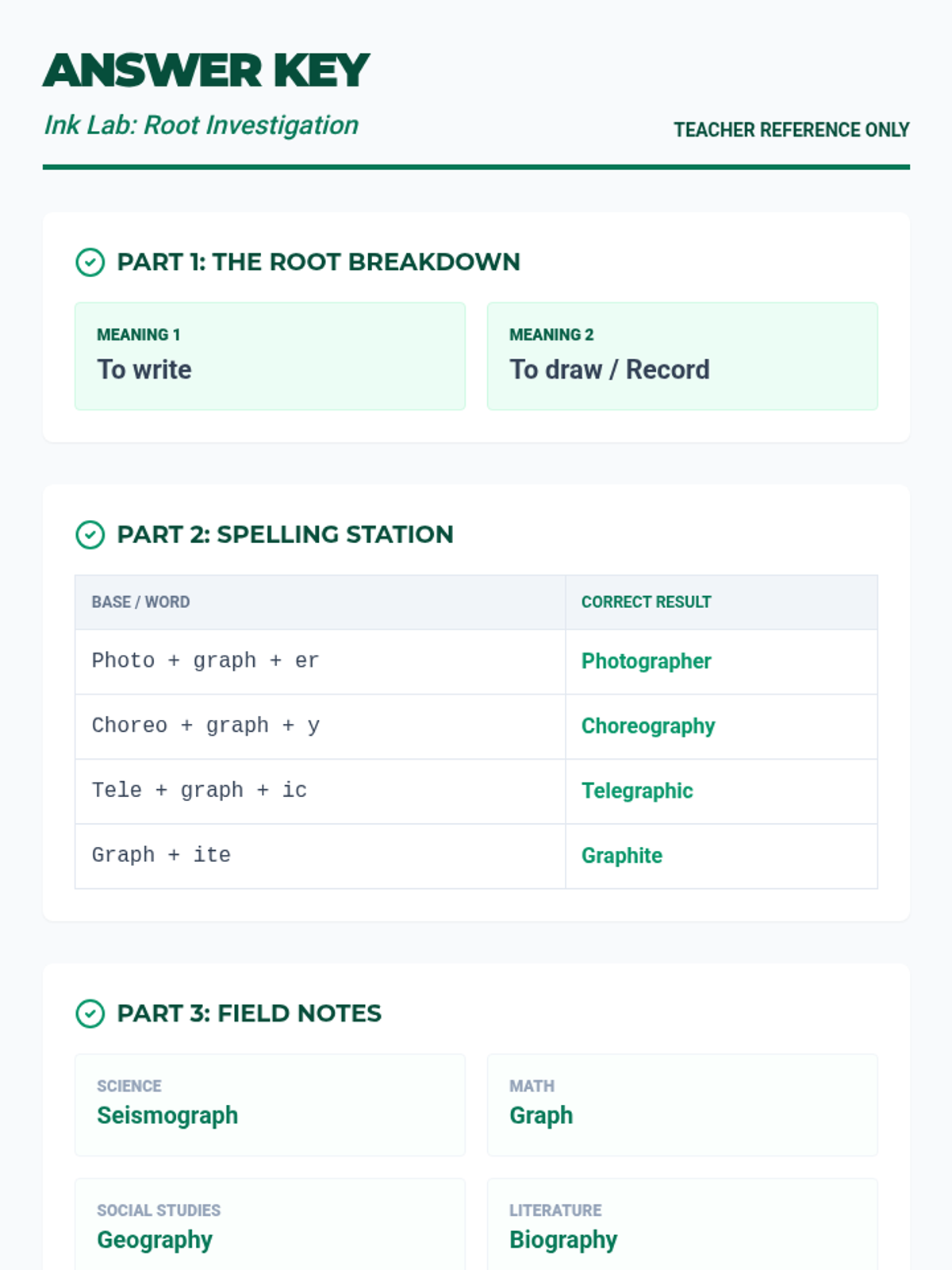
Task: Select the Literature 'Biography' card
Action: click(682, 1226)
